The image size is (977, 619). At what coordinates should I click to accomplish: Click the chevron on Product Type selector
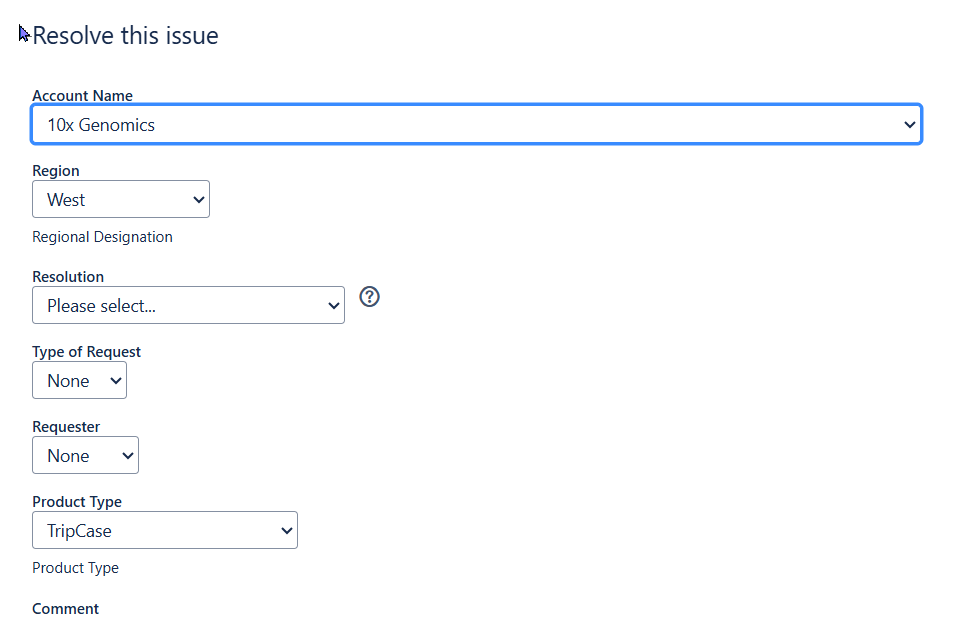285,530
